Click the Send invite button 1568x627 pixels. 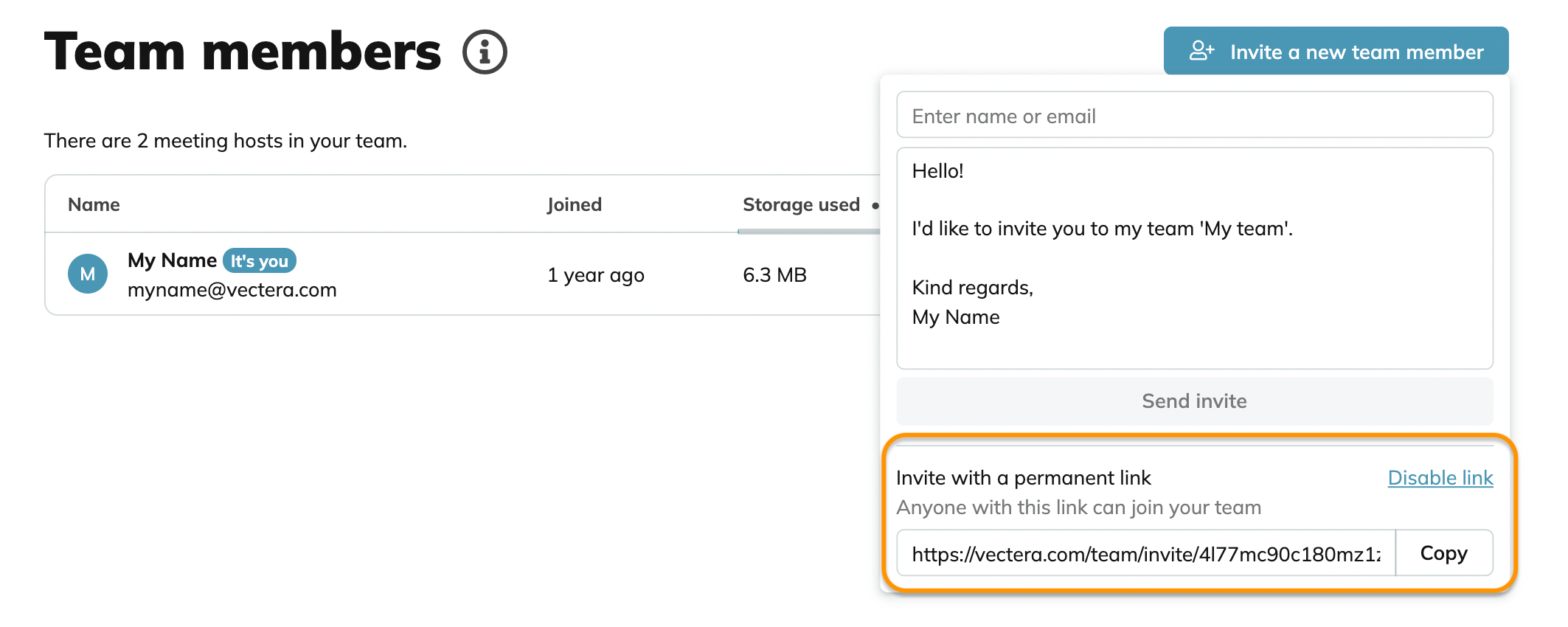pyautogui.click(x=1194, y=401)
